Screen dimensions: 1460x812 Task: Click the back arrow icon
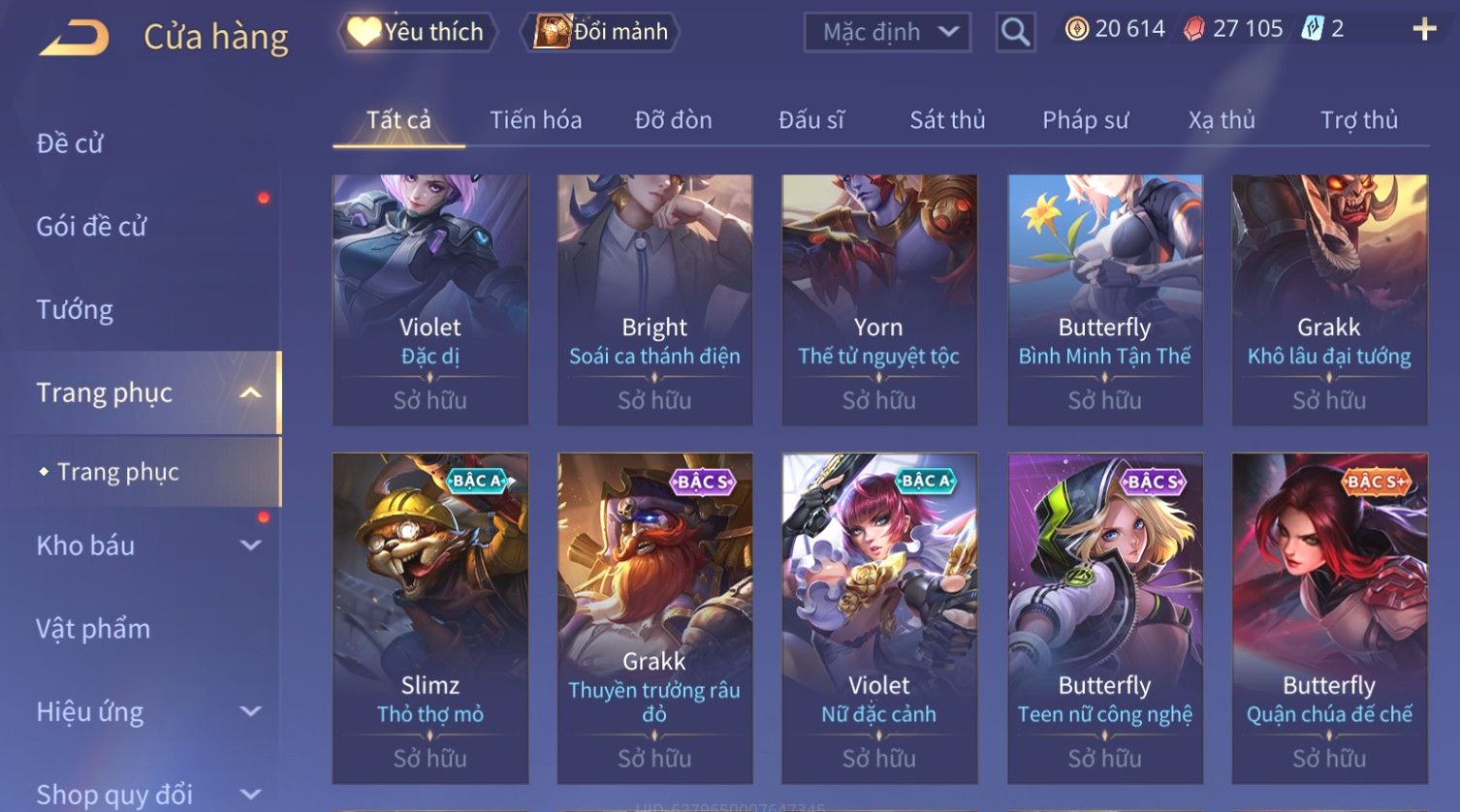tap(75, 37)
